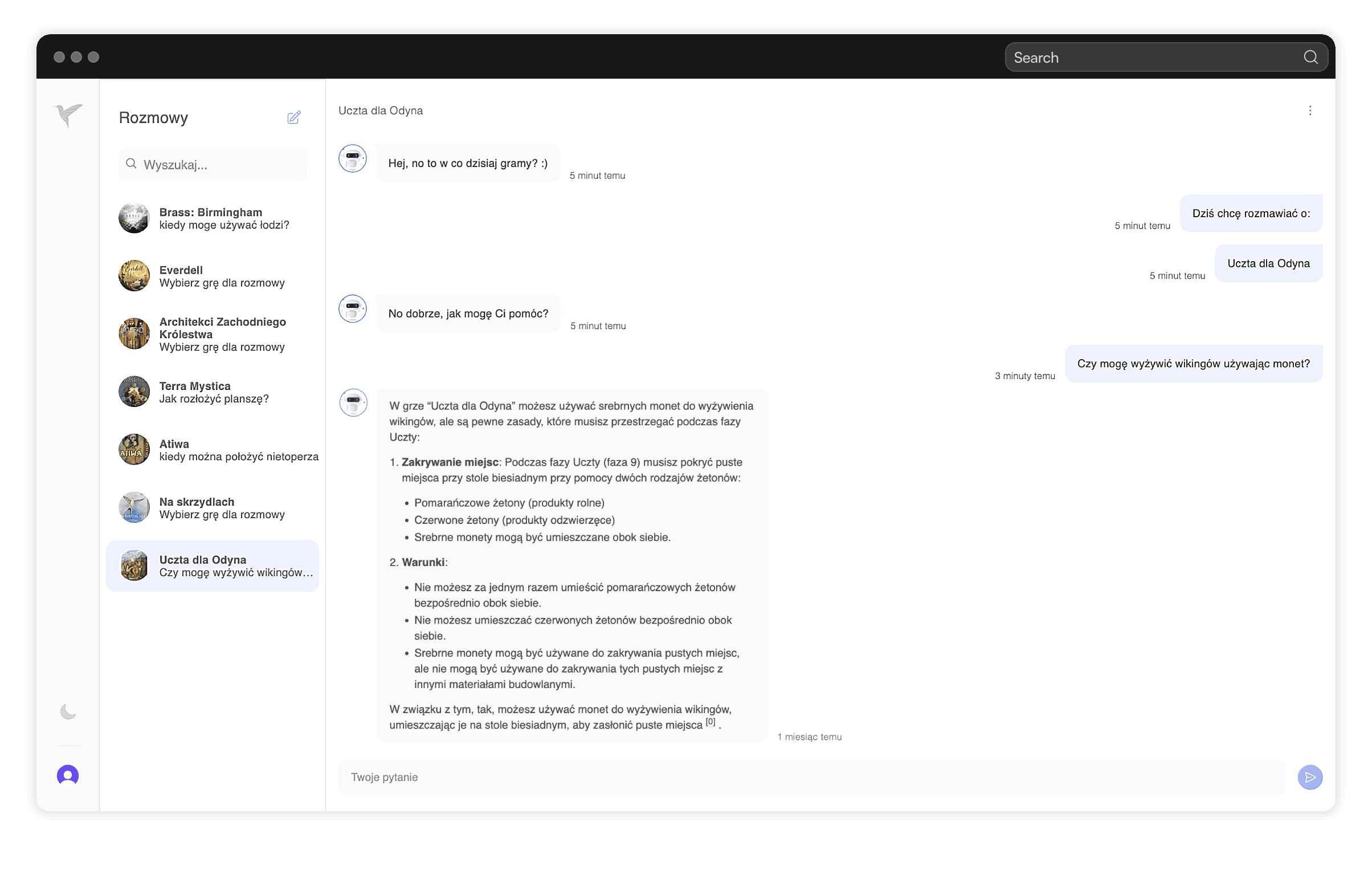Screen dimensions: 1372x879
Task: Select the highlighted Uczta dla Odyna chat
Action: 212,565
